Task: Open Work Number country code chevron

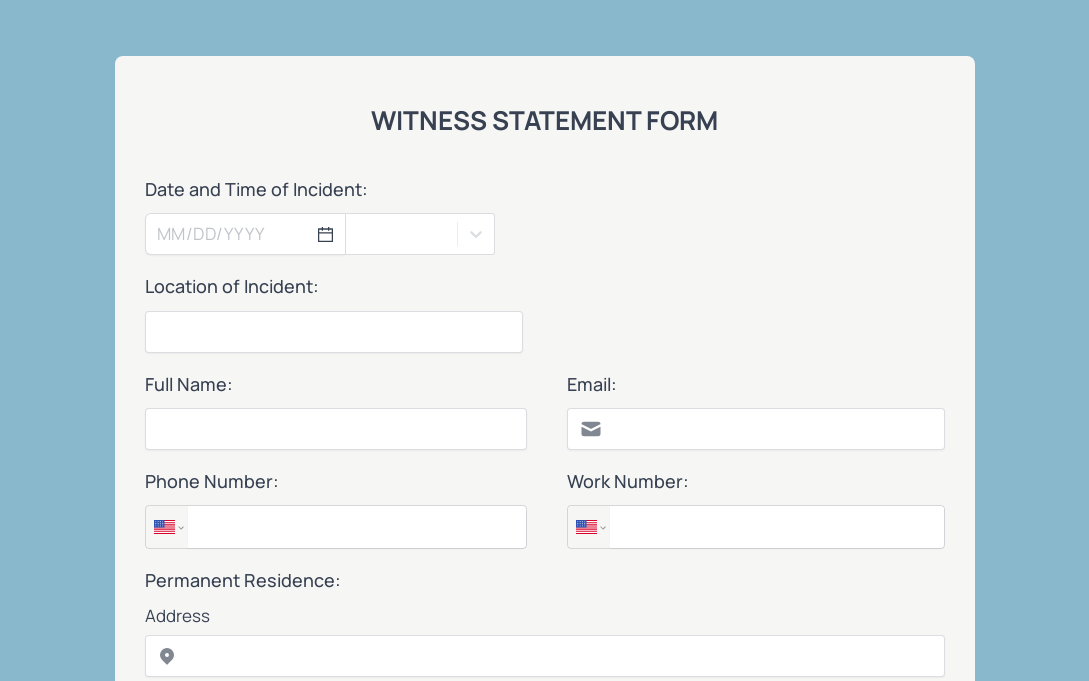Action: 603,528
